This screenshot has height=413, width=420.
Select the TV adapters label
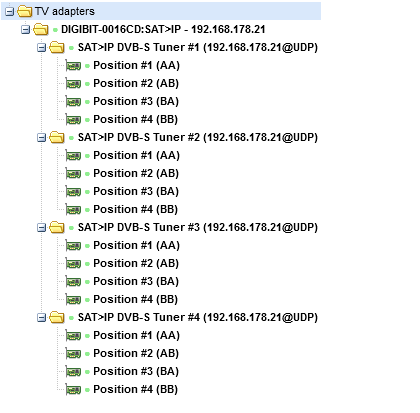(x=65, y=11)
